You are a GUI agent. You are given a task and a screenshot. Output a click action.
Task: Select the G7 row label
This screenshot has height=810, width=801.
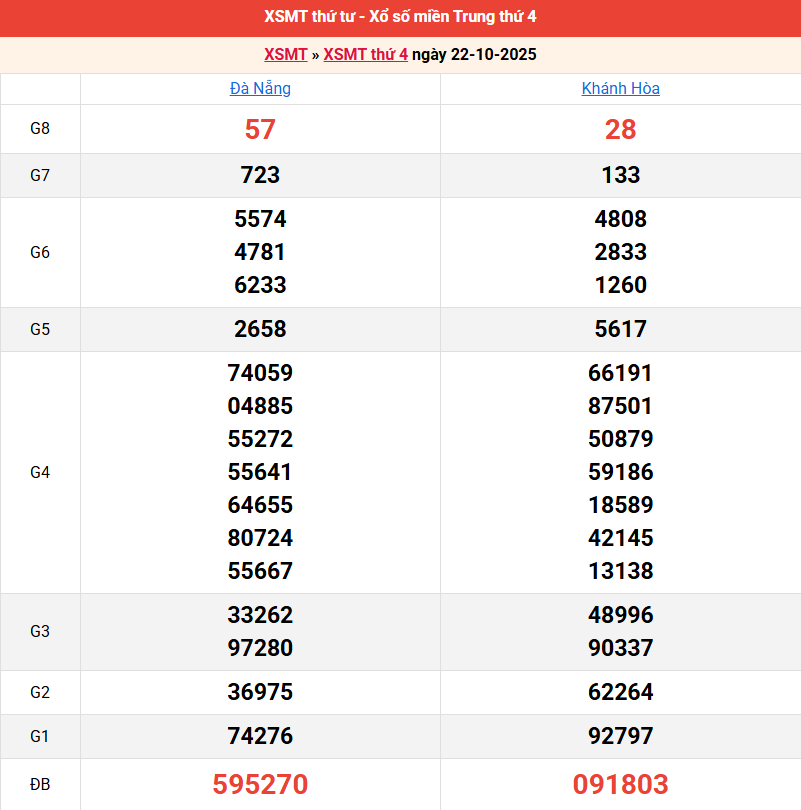[40, 175]
